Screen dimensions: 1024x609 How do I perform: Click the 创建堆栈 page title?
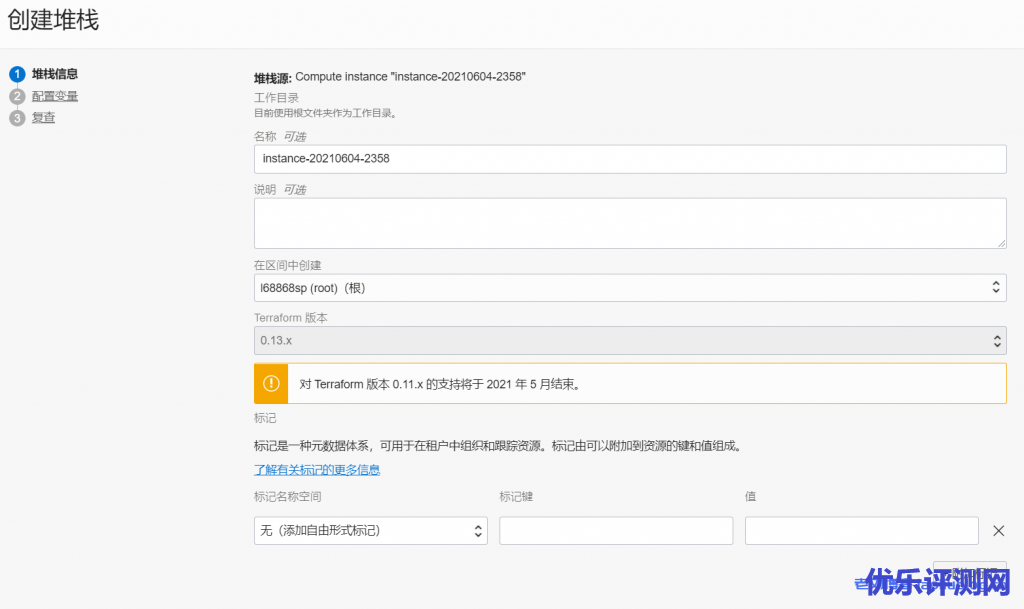click(x=54, y=20)
